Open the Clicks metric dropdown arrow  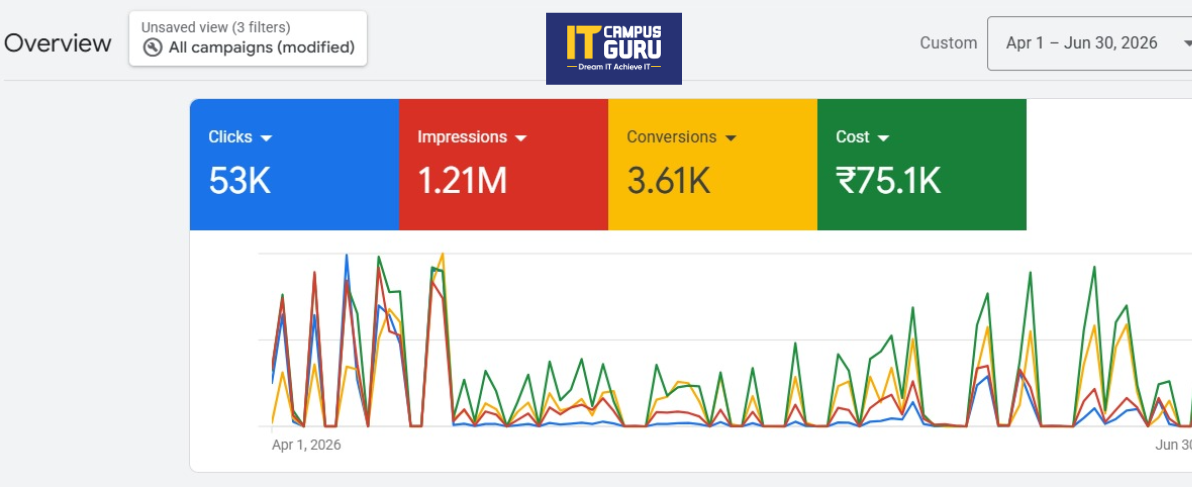tap(266, 138)
